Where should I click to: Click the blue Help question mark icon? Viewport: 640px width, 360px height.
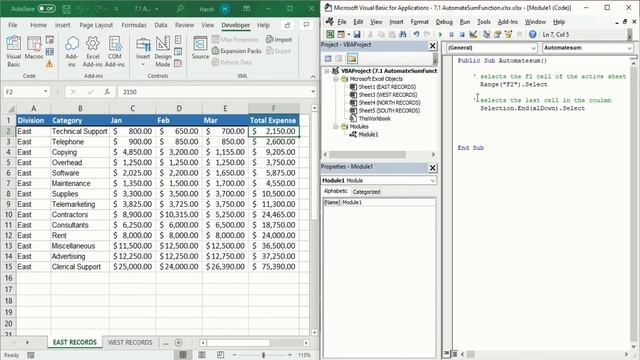pos(532,35)
